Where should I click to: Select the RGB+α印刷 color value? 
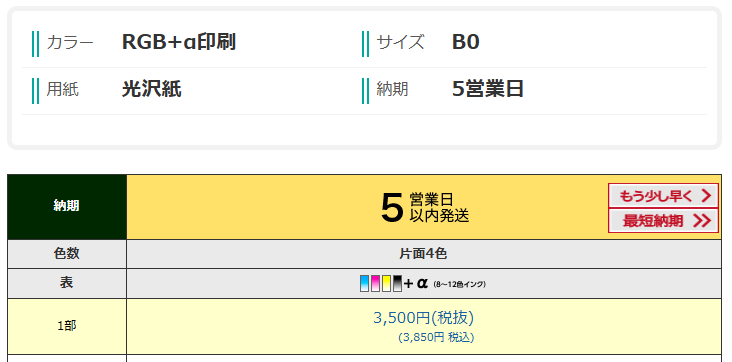tap(179, 42)
